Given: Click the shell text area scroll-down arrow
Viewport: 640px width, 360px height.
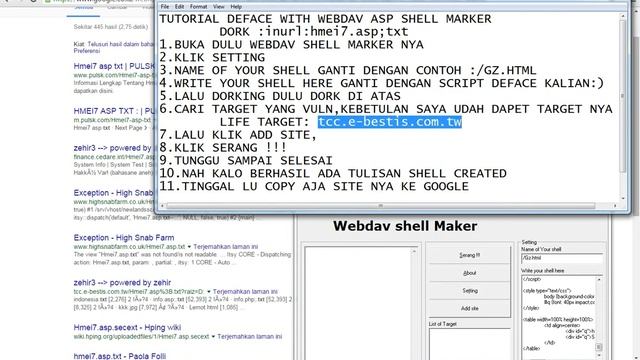Looking at the screenshot, I should click(599, 356).
